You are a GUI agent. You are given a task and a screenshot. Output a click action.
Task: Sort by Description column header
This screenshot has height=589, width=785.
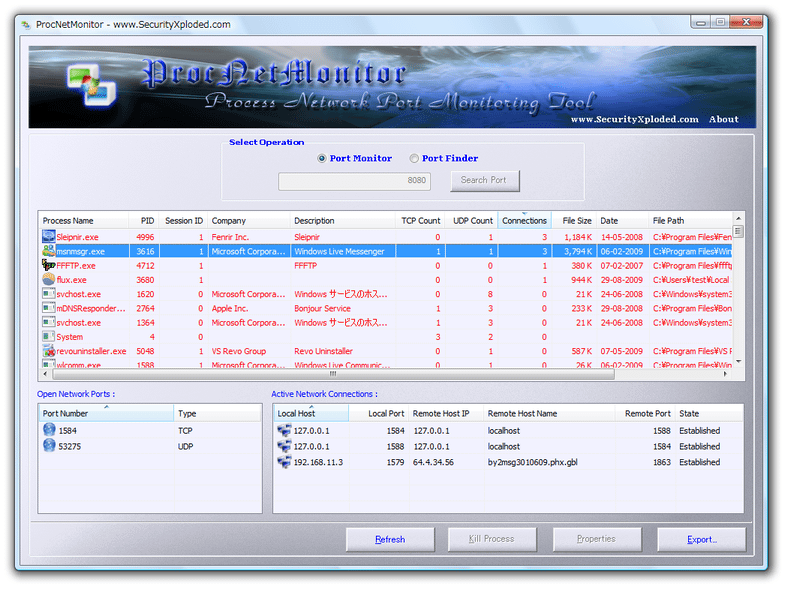(342, 220)
